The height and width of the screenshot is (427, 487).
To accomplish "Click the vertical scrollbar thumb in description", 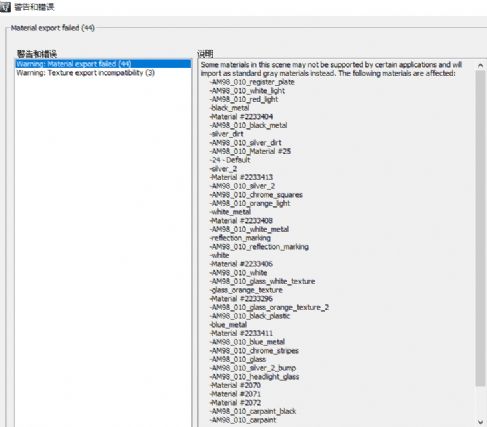I will coord(480,228).
